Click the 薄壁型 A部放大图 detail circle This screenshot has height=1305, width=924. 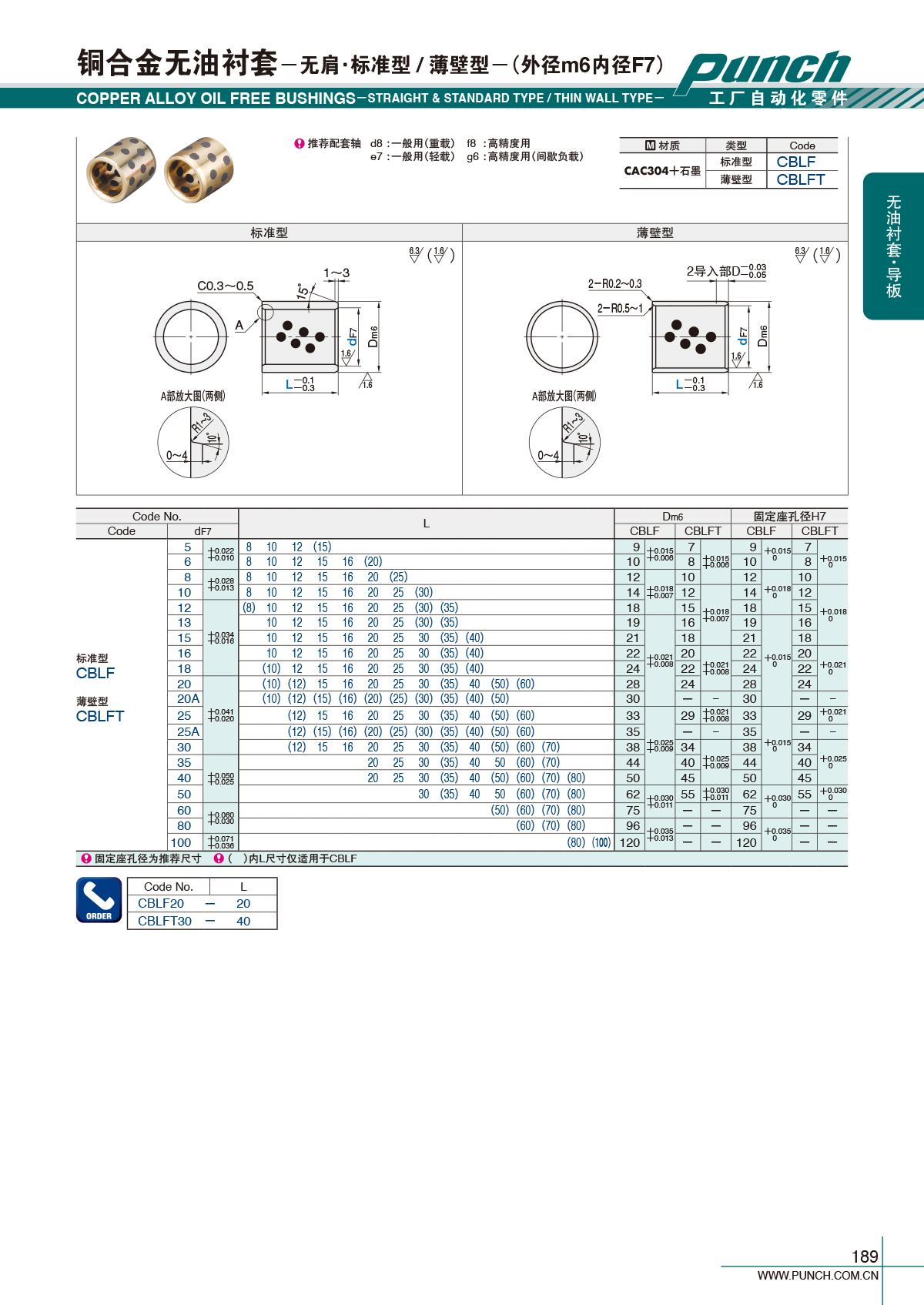[564, 443]
